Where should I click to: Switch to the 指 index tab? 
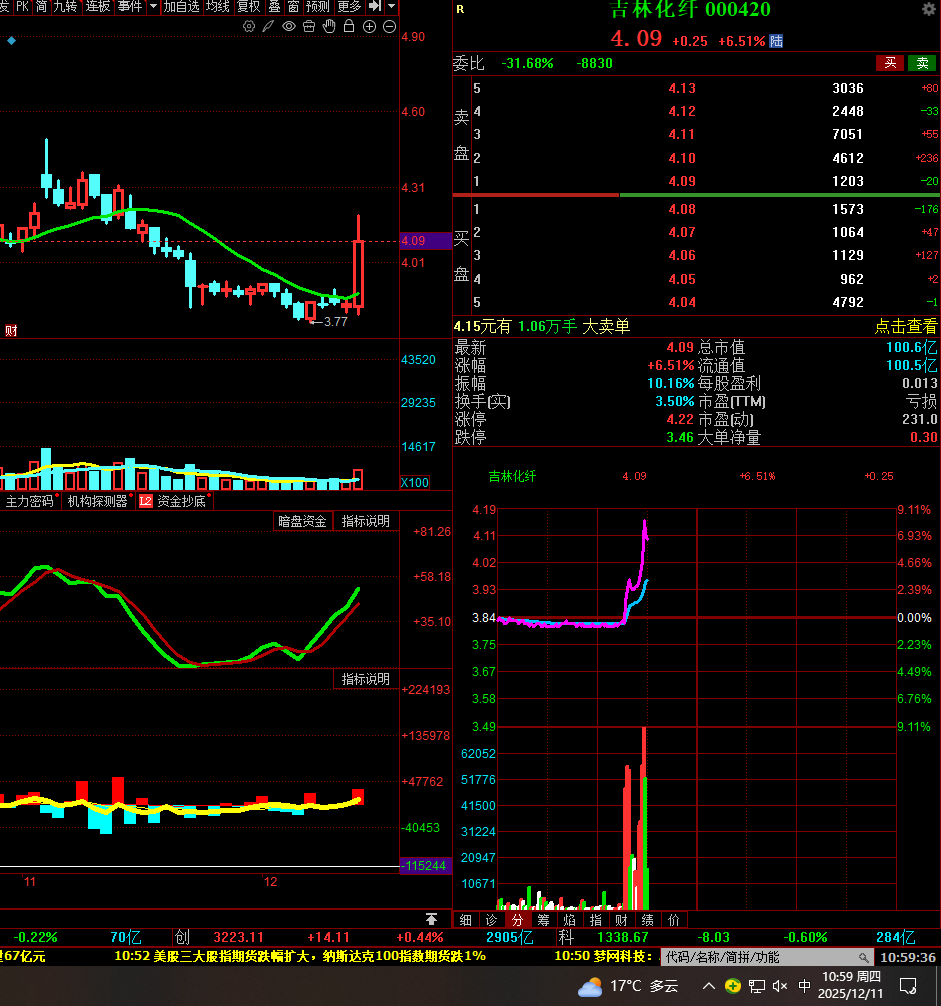[596, 920]
